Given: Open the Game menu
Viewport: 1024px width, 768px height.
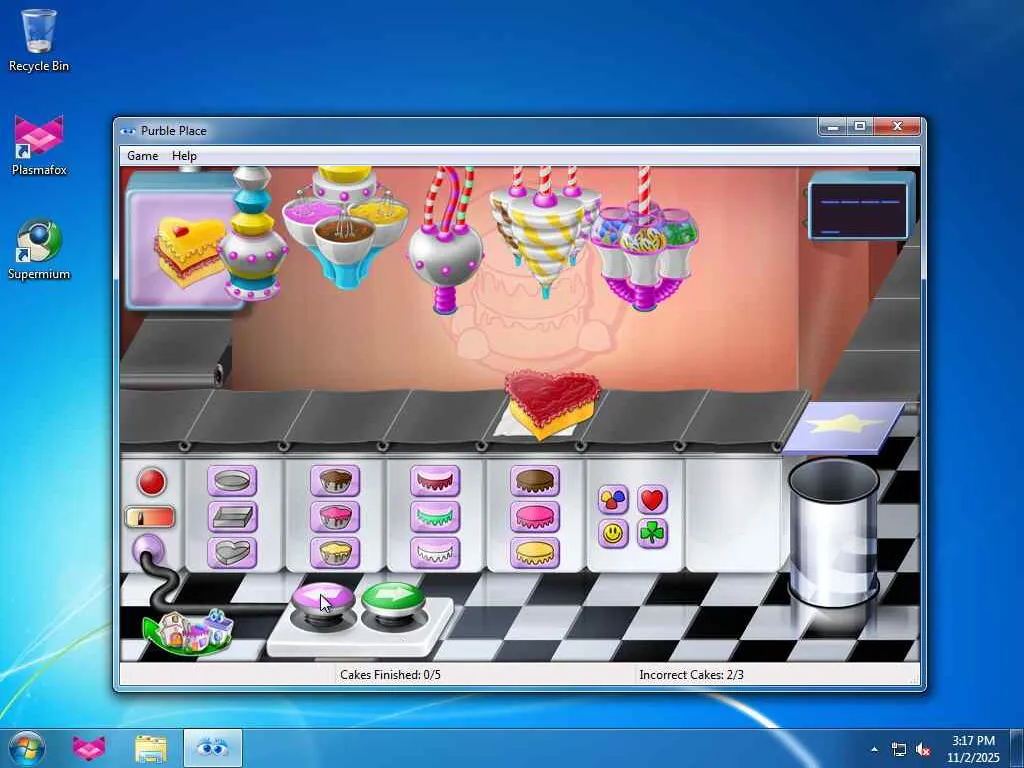Looking at the screenshot, I should [142, 155].
